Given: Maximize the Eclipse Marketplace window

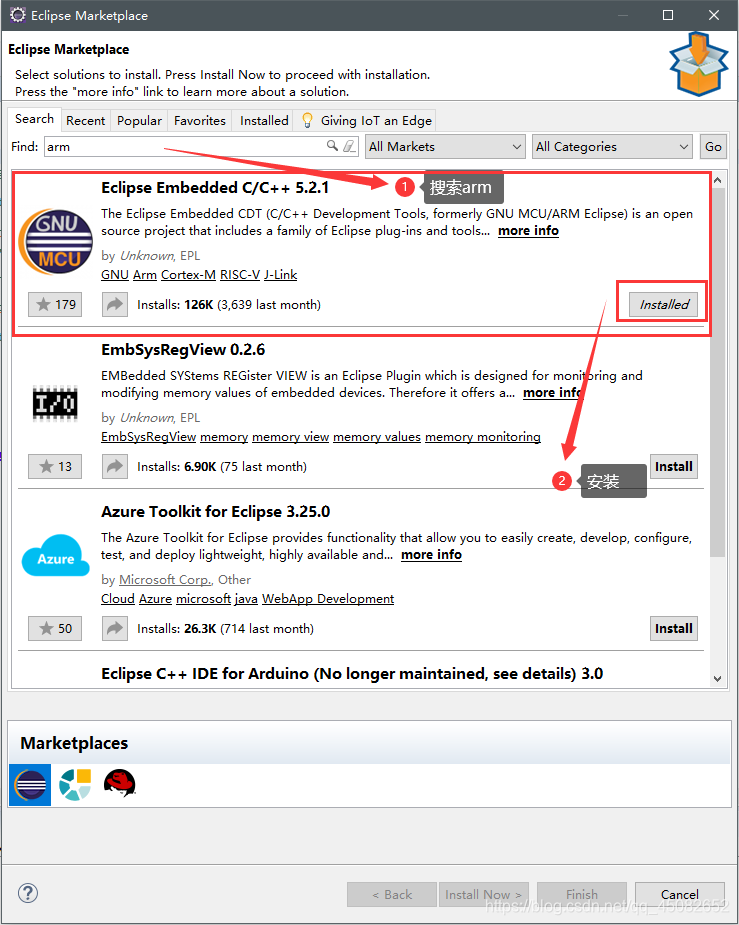Looking at the screenshot, I should coord(668,15).
